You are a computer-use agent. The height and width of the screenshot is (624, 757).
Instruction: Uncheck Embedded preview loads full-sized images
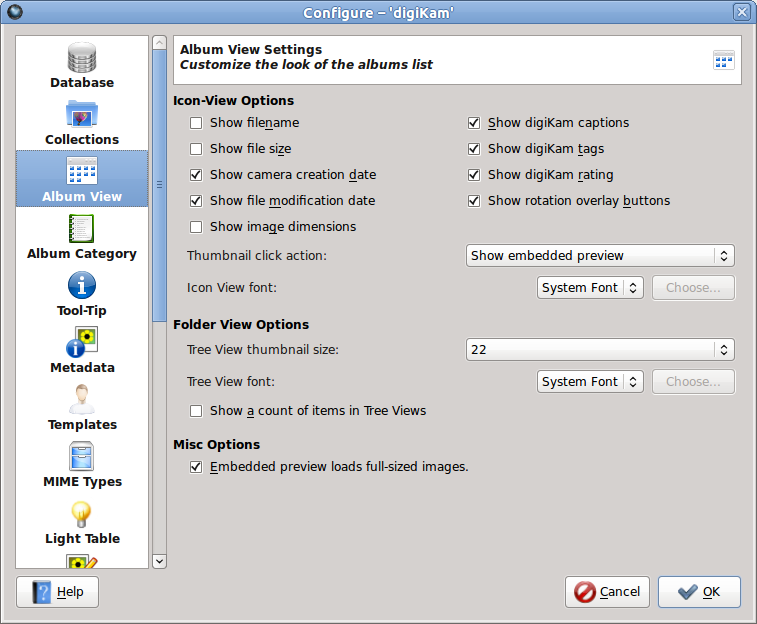click(196, 467)
